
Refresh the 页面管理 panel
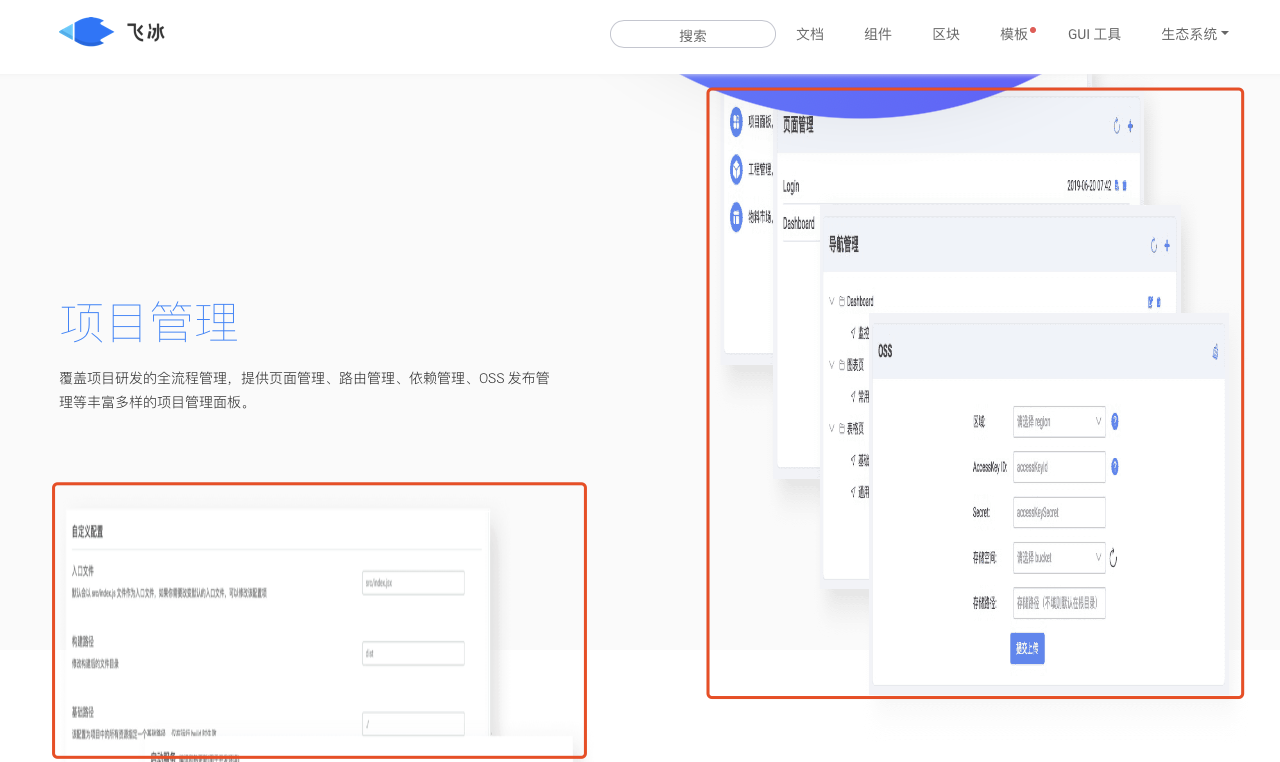tap(1117, 126)
